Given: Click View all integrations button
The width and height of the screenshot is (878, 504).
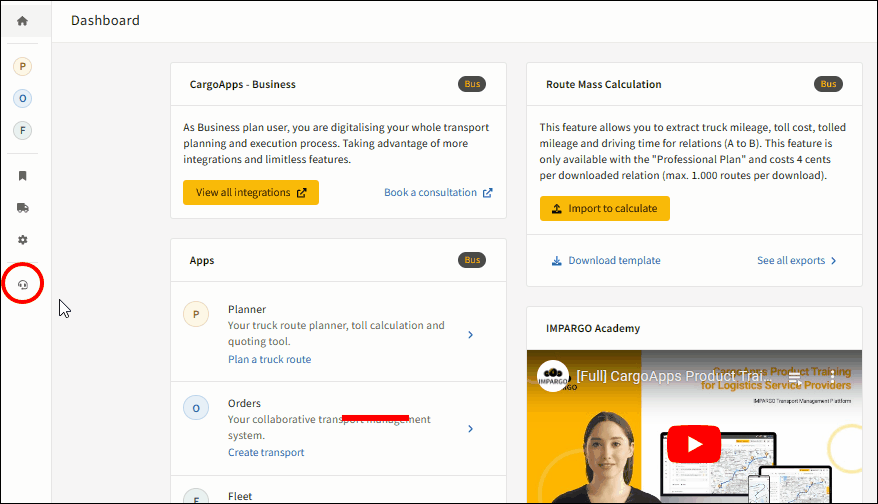Looking at the screenshot, I should (x=251, y=193).
